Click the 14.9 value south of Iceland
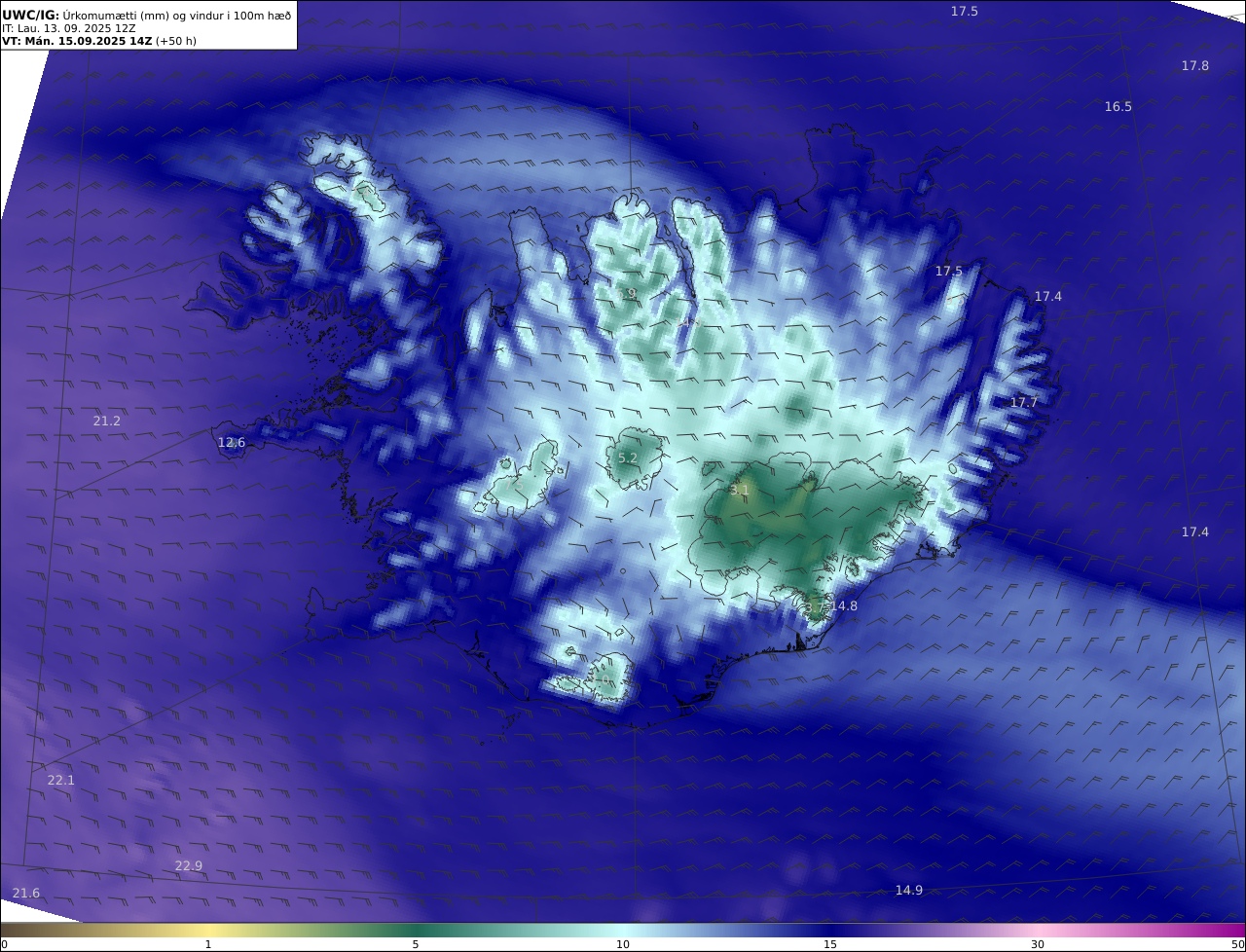The image size is (1246, 952). pos(909,891)
